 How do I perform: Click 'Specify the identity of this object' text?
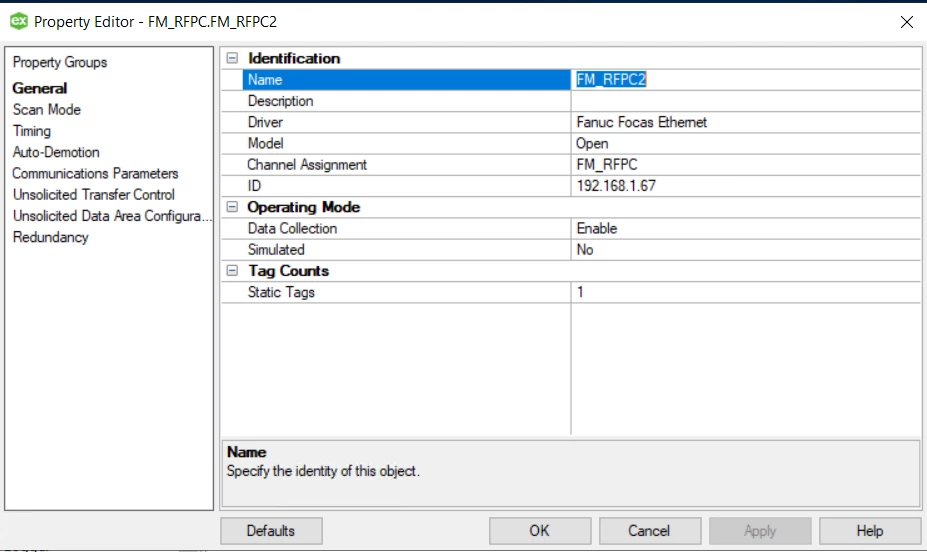(323, 471)
